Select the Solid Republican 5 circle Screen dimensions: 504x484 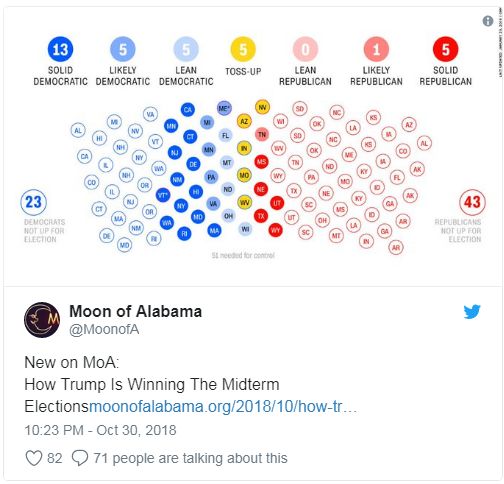pyautogui.click(x=445, y=49)
